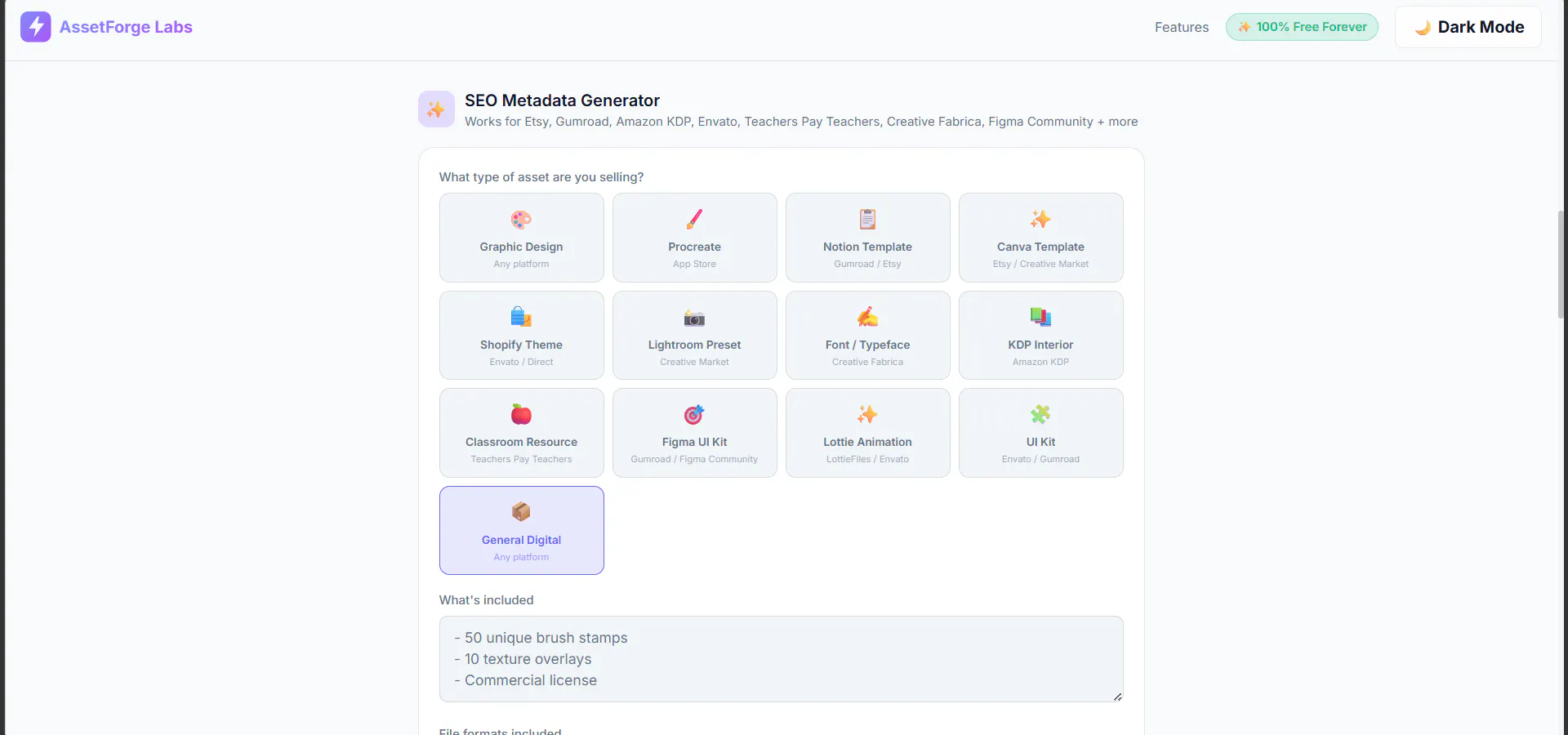
Task: Click the moon icon in Dark Mode button
Action: (1423, 28)
